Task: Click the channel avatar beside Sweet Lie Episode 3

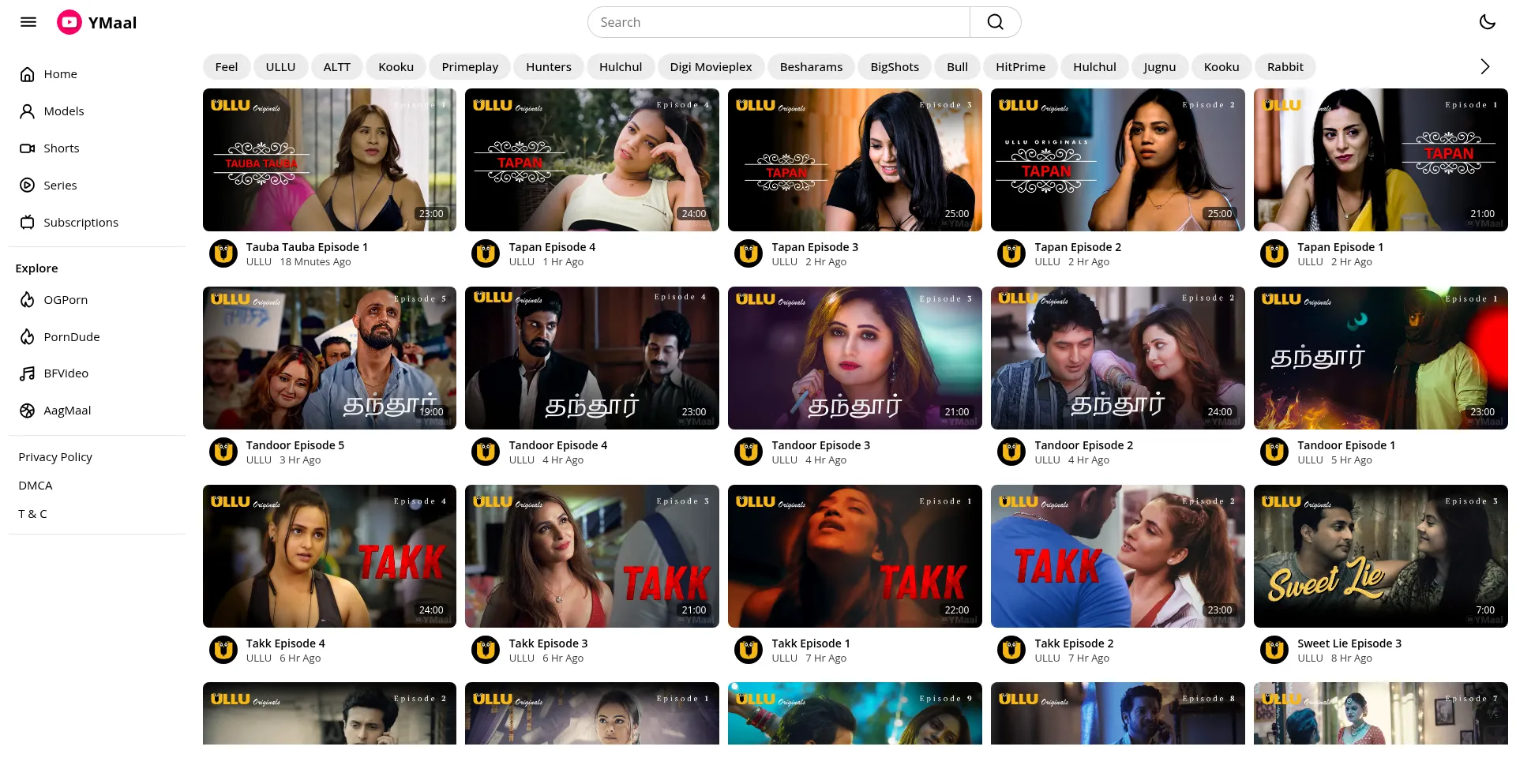Action: (1274, 650)
